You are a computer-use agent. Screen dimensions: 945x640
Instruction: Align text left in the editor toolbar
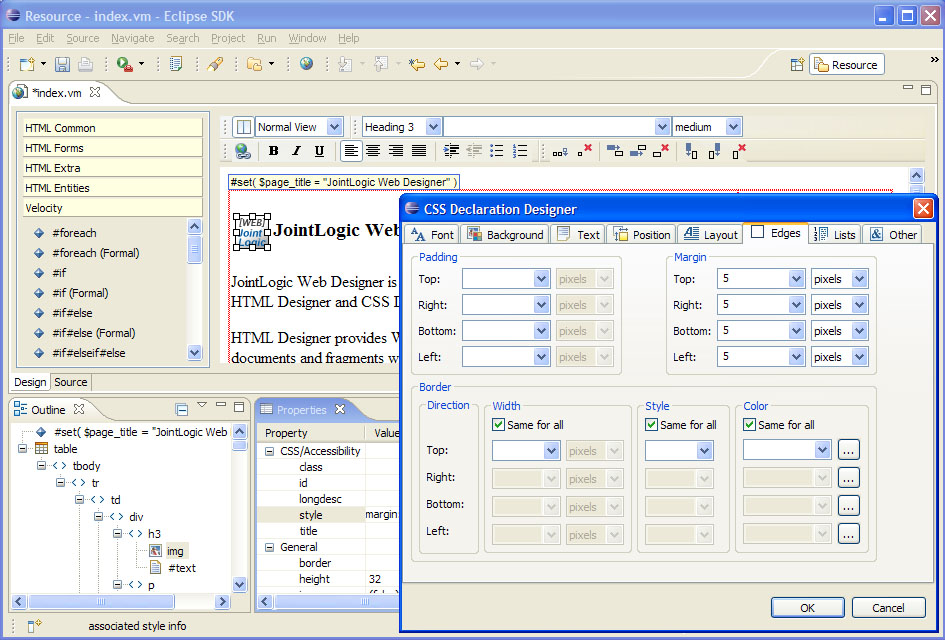click(x=351, y=151)
